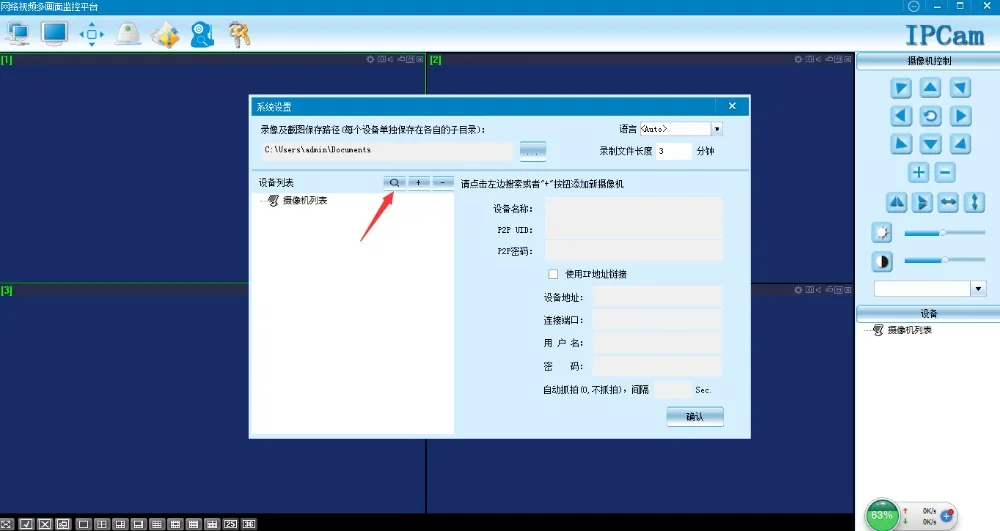The height and width of the screenshot is (531, 1000).
Task: Open system settings via the keys toolbar icon
Action: coord(239,34)
